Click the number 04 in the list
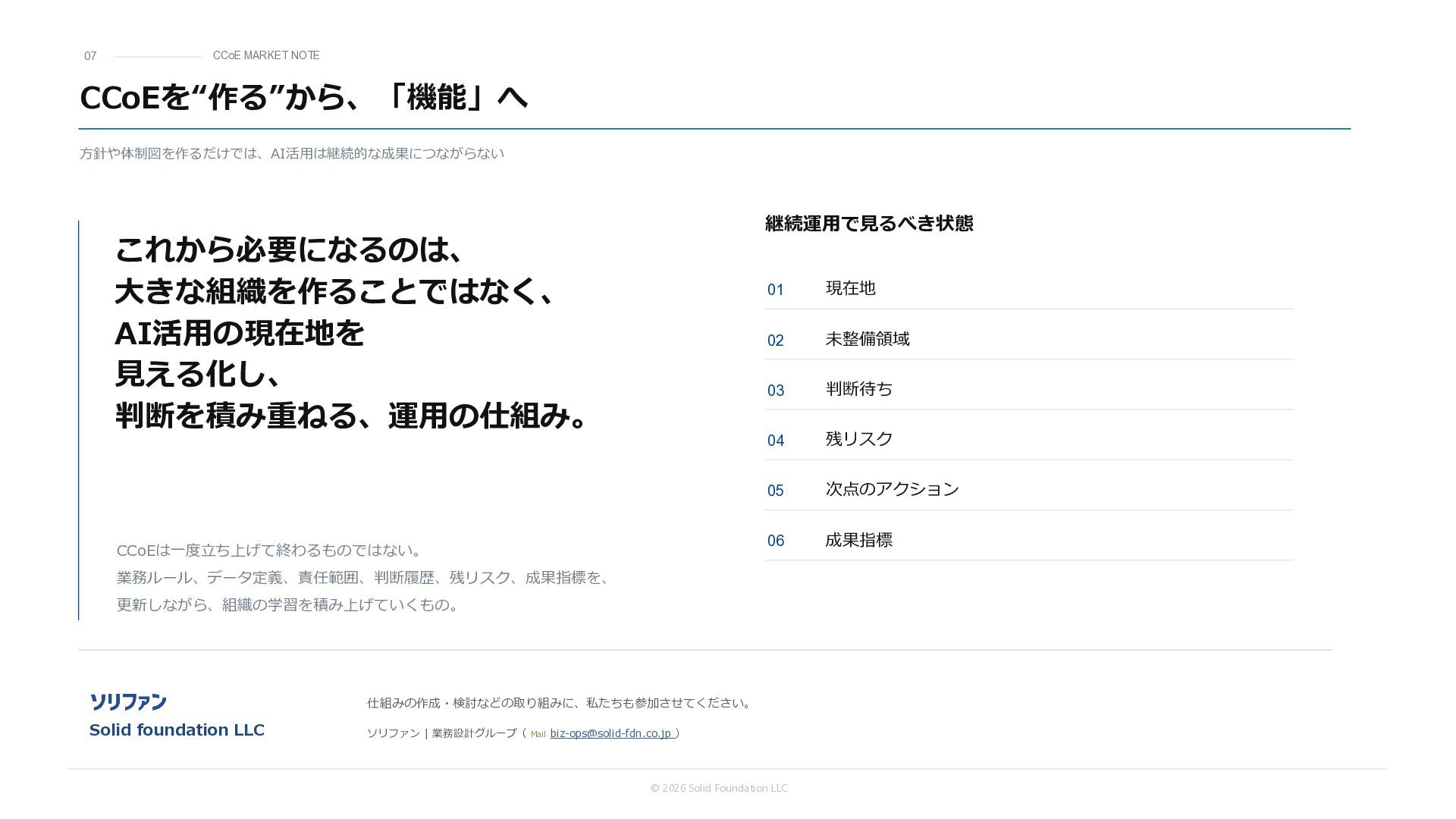 click(775, 441)
